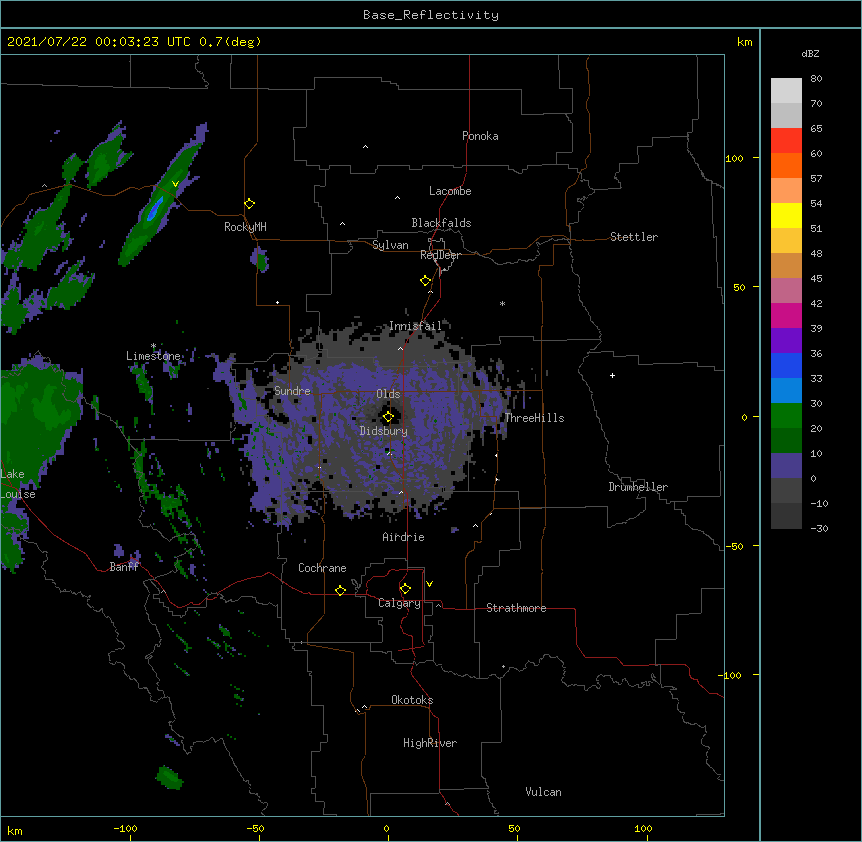This screenshot has height=842, width=862.
Task: Click the asterisk marker east of RedDeer
Action: pyautogui.click(x=502, y=303)
